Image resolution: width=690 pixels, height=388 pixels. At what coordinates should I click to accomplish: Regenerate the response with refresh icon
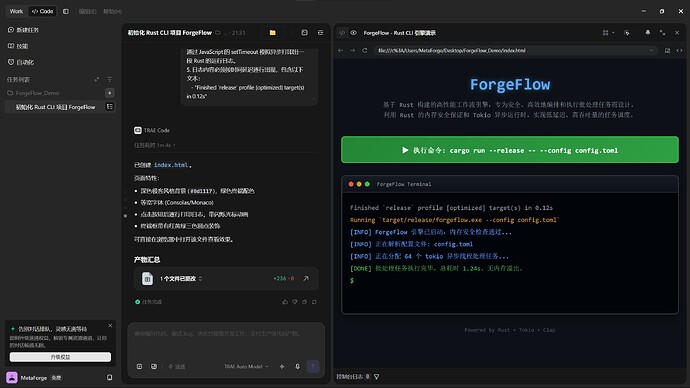click(x=314, y=302)
